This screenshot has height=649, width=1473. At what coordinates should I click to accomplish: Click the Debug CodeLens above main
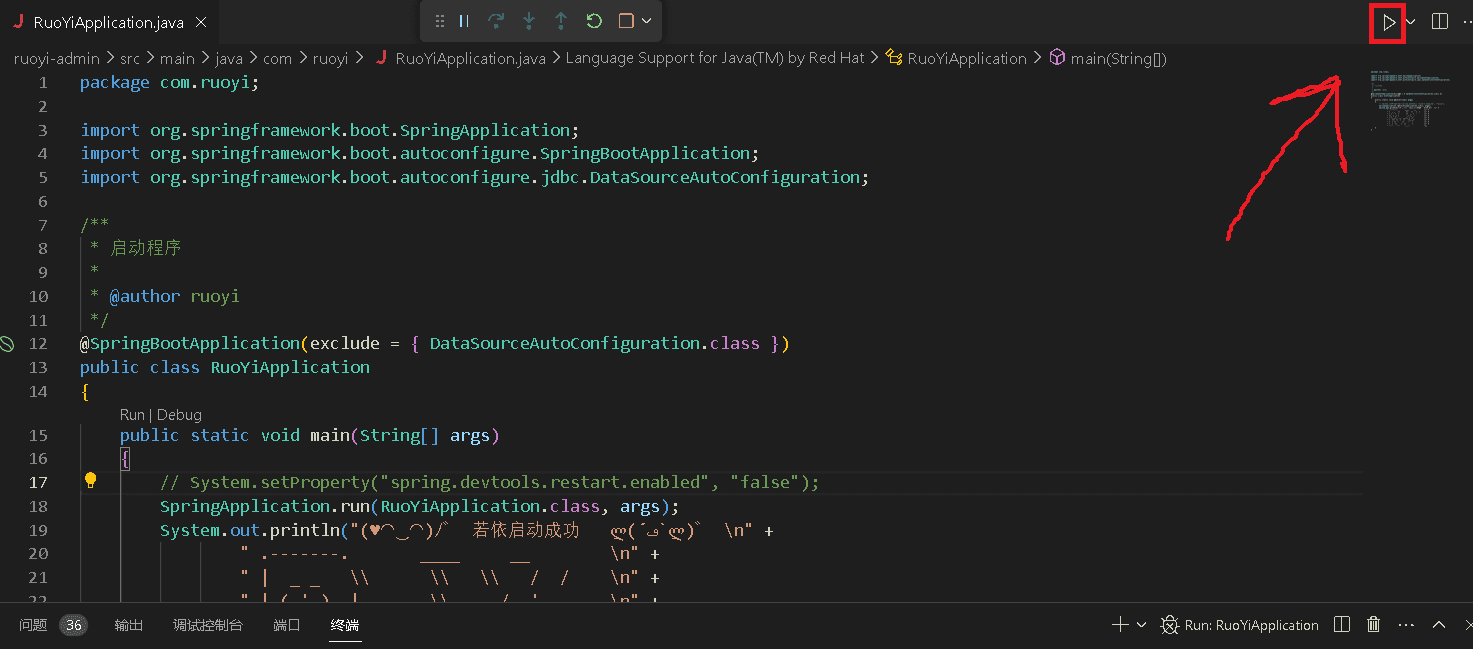click(179, 414)
